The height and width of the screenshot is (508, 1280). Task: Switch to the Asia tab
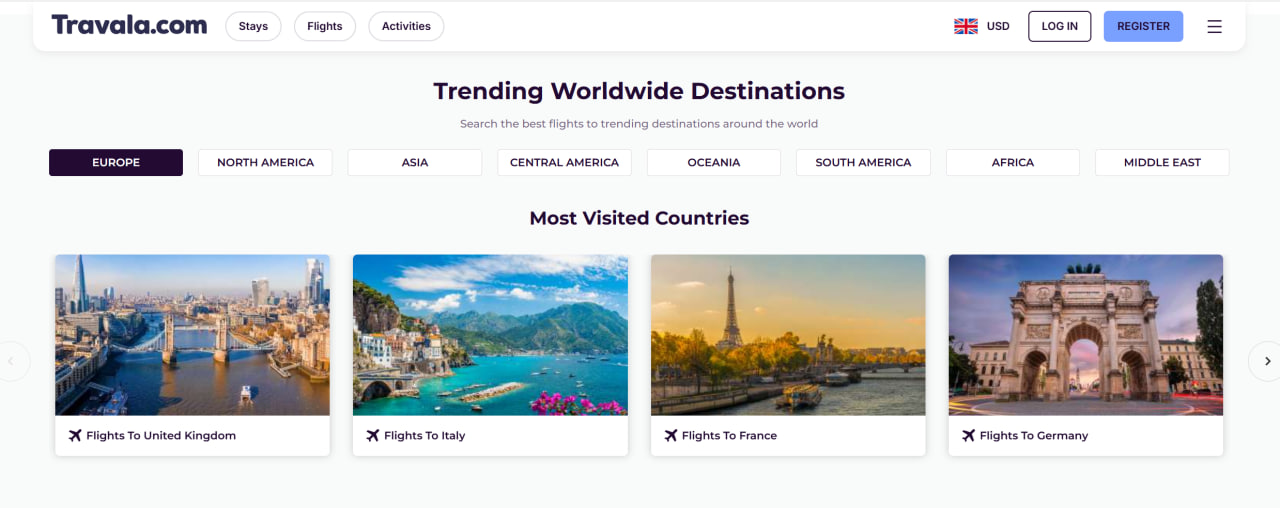[x=414, y=162]
